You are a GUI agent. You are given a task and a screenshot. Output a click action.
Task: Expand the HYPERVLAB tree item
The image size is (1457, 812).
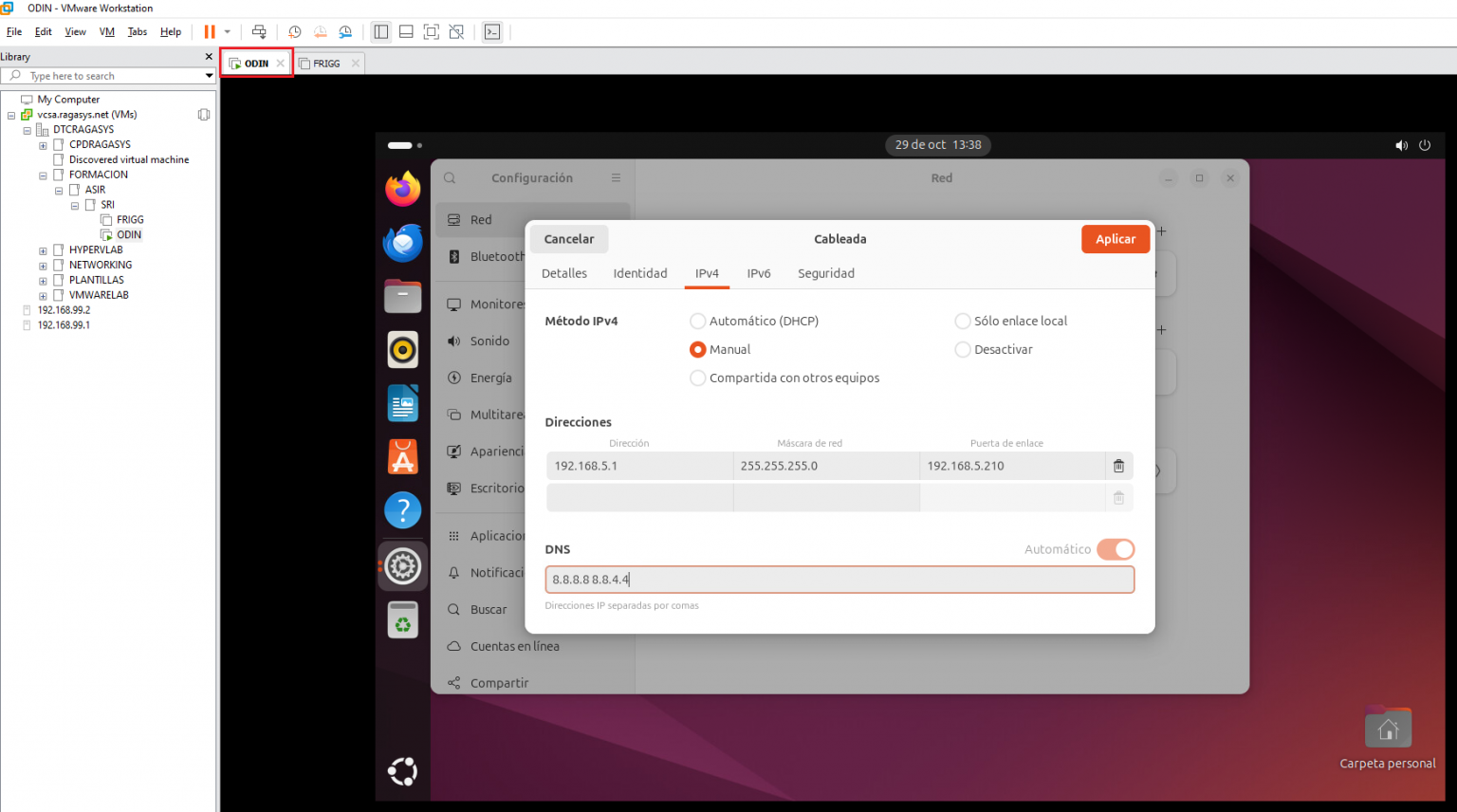click(x=43, y=249)
